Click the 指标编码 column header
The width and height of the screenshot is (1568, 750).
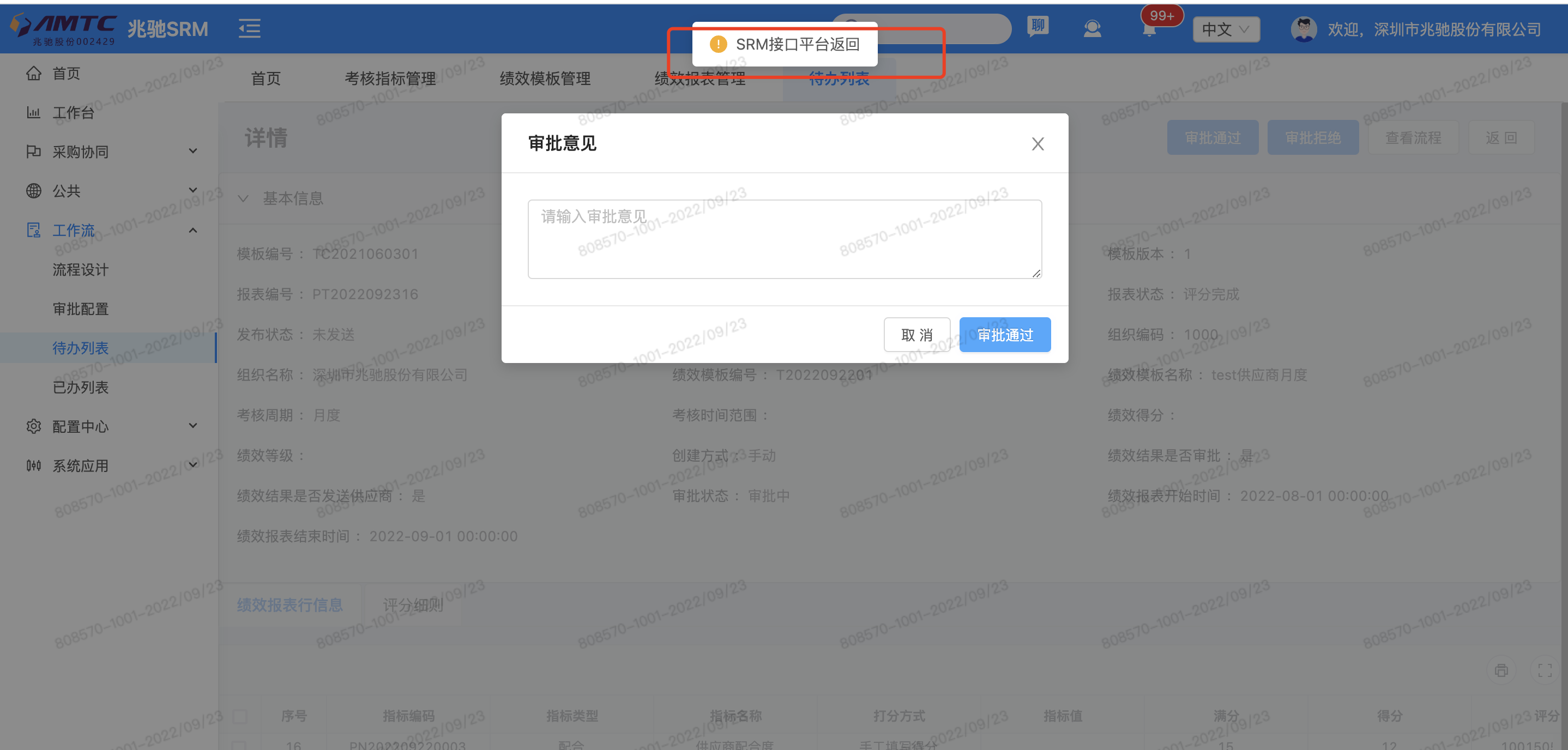click(x=408, y=716)
